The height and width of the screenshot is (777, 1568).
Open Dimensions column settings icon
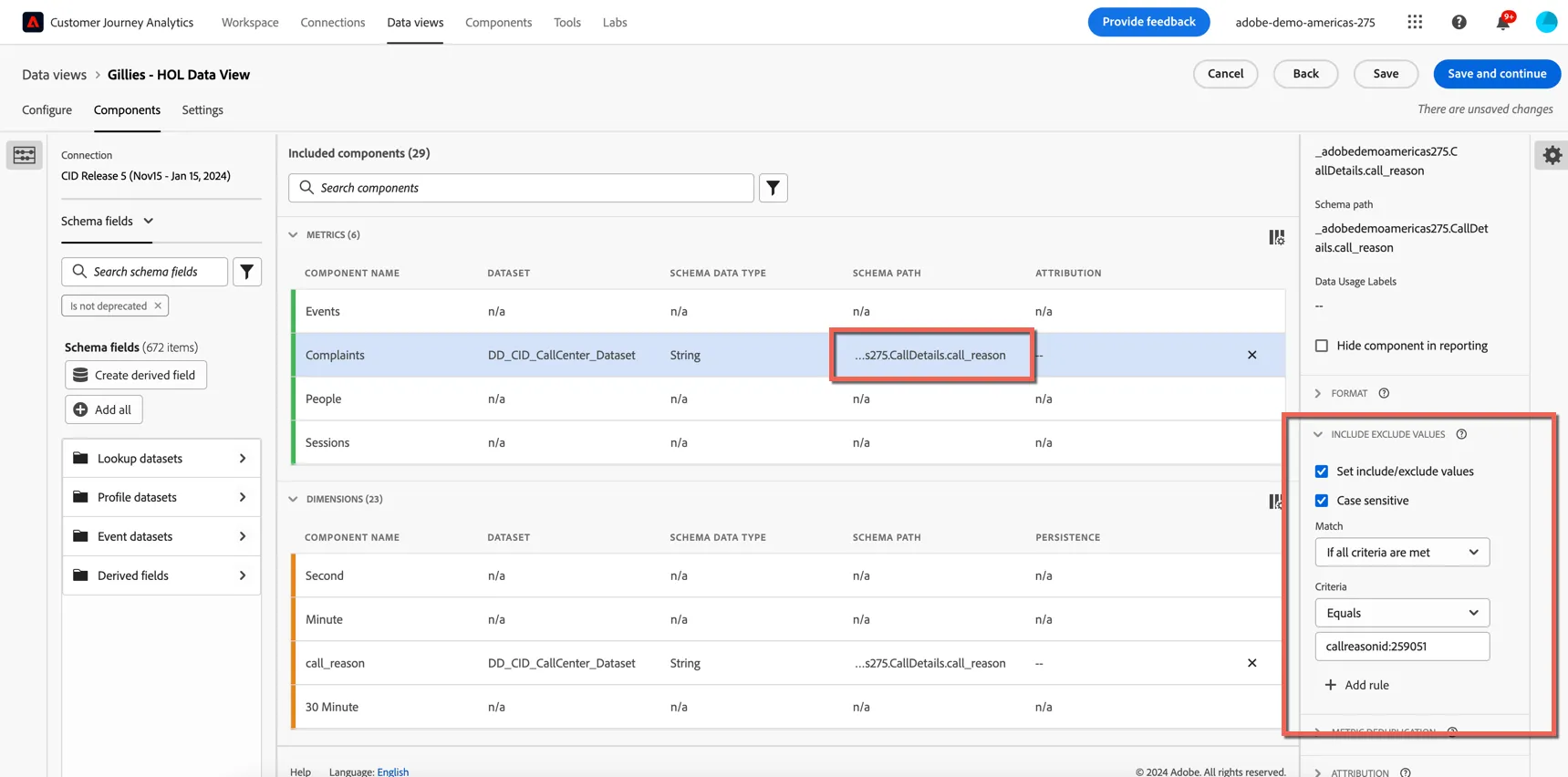[x=1275, y=502]
